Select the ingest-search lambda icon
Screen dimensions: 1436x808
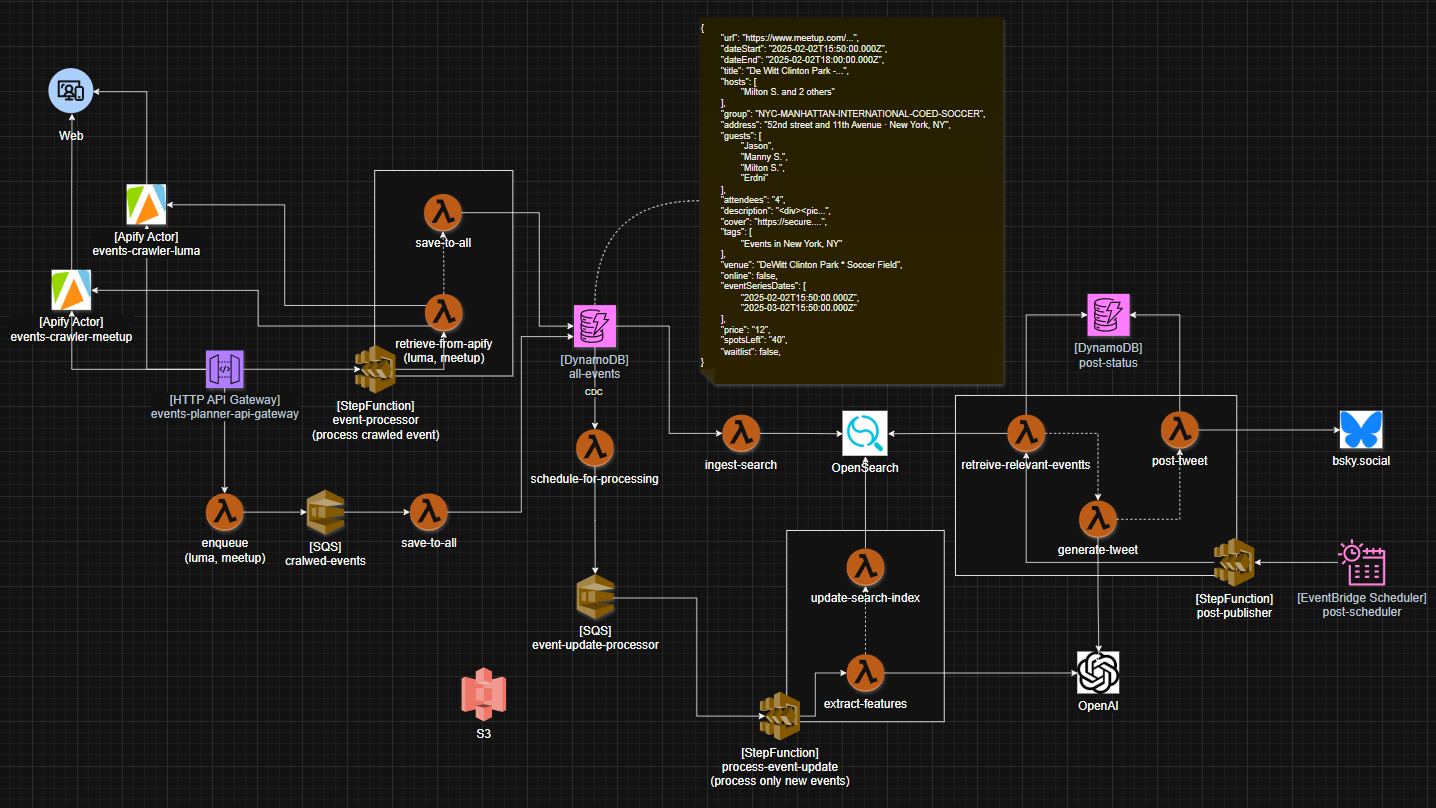(x=739, y=433)
